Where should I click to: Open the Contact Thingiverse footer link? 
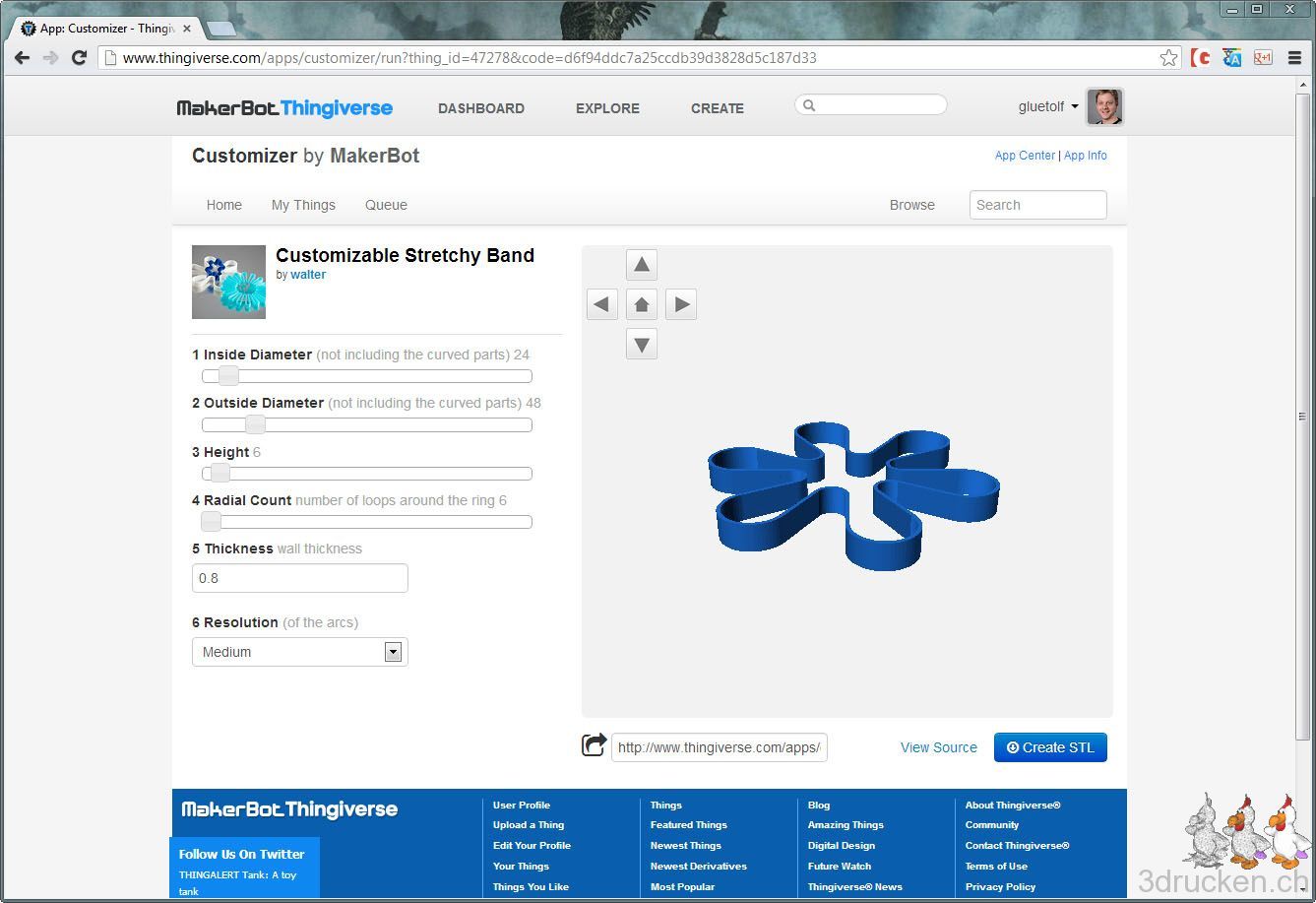coord(1017,846)
